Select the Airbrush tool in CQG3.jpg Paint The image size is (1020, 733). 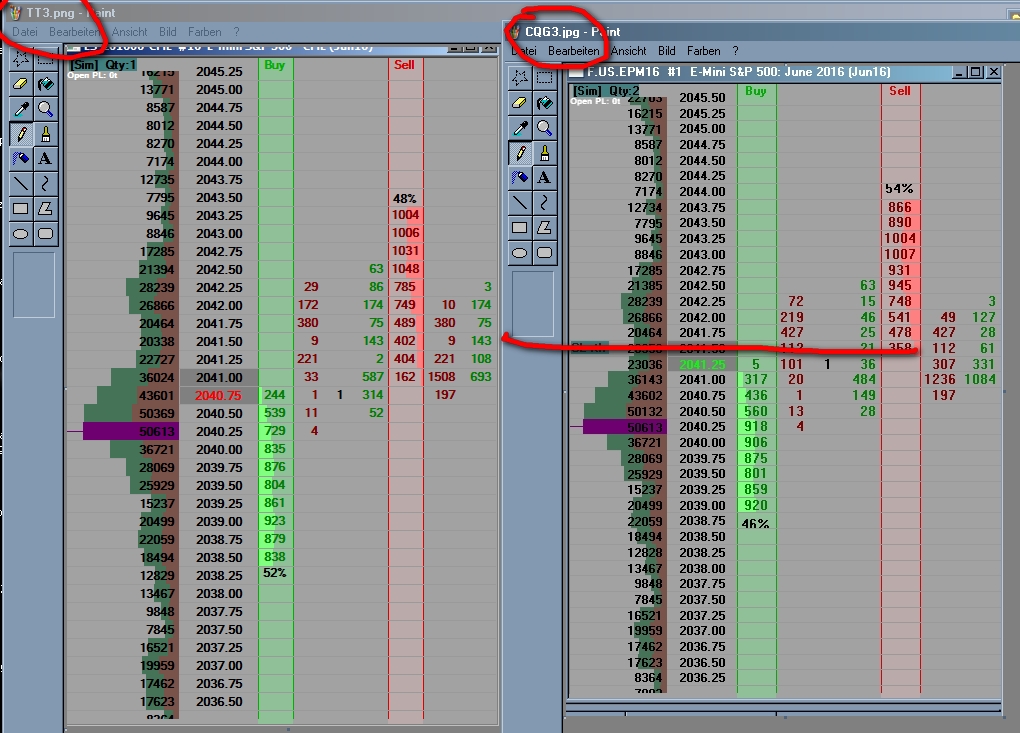520,178
